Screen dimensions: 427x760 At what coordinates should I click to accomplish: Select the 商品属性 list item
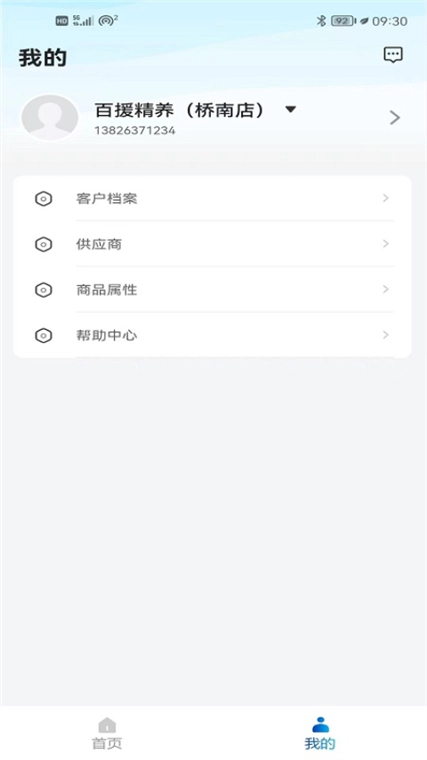(x=212, y=289)
